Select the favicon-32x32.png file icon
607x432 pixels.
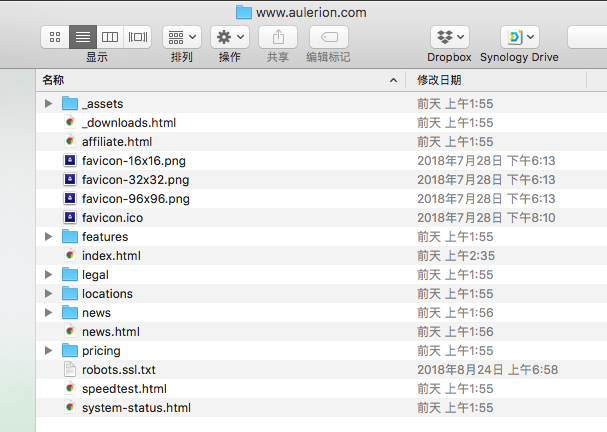(70, 179)
